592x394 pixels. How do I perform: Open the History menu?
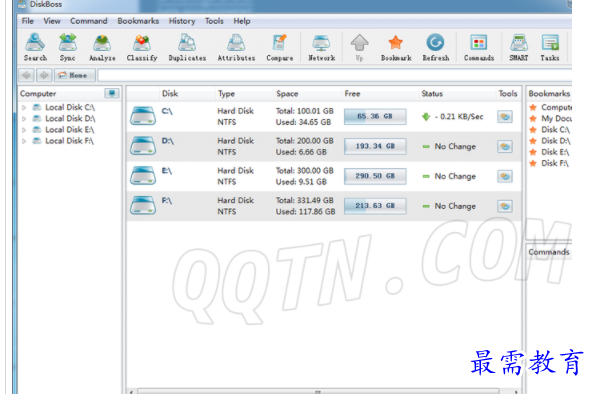point(182,21)
